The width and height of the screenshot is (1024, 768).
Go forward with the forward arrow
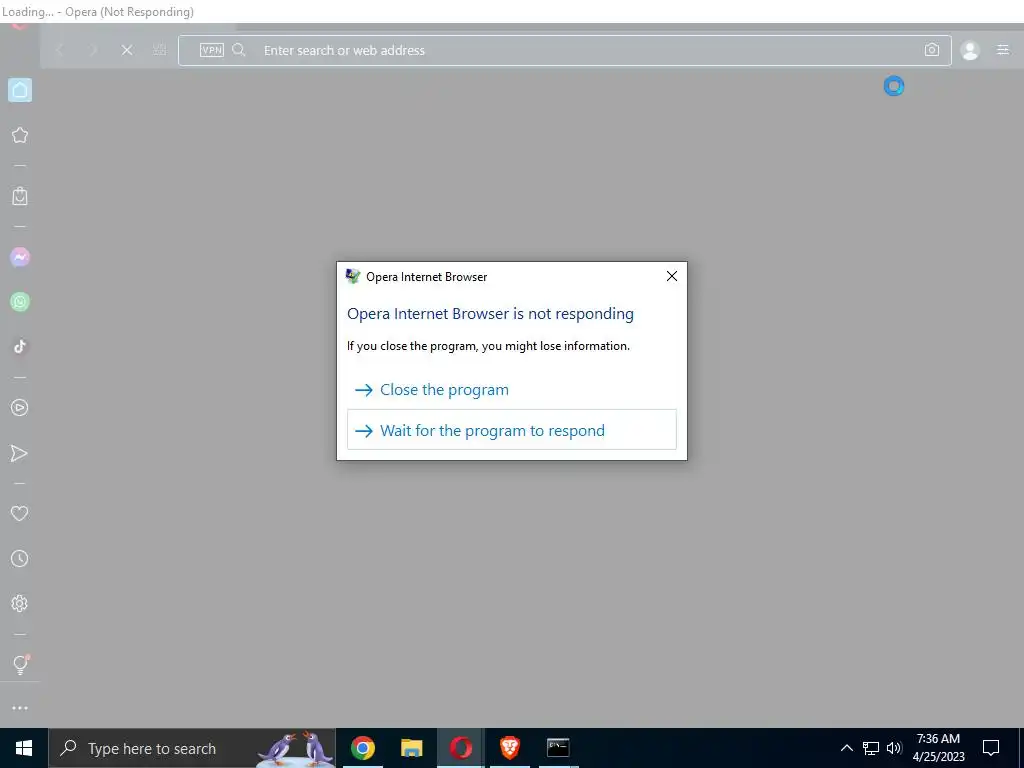93,50
